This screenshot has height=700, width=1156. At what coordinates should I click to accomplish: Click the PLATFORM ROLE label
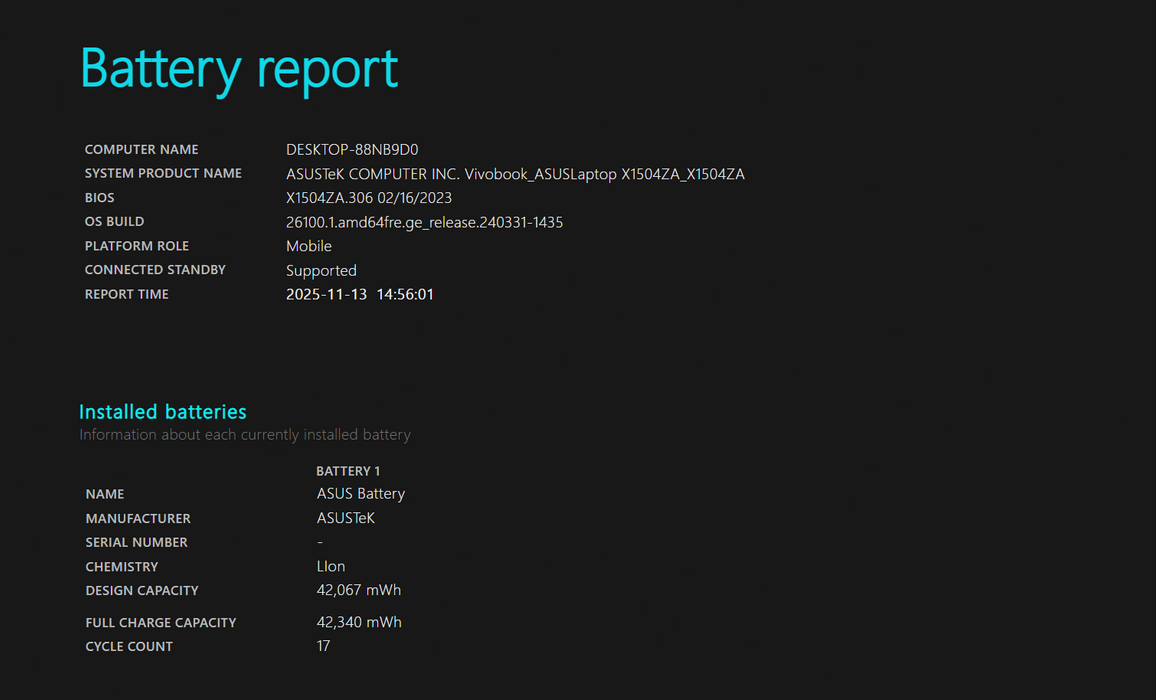point(136,246)
